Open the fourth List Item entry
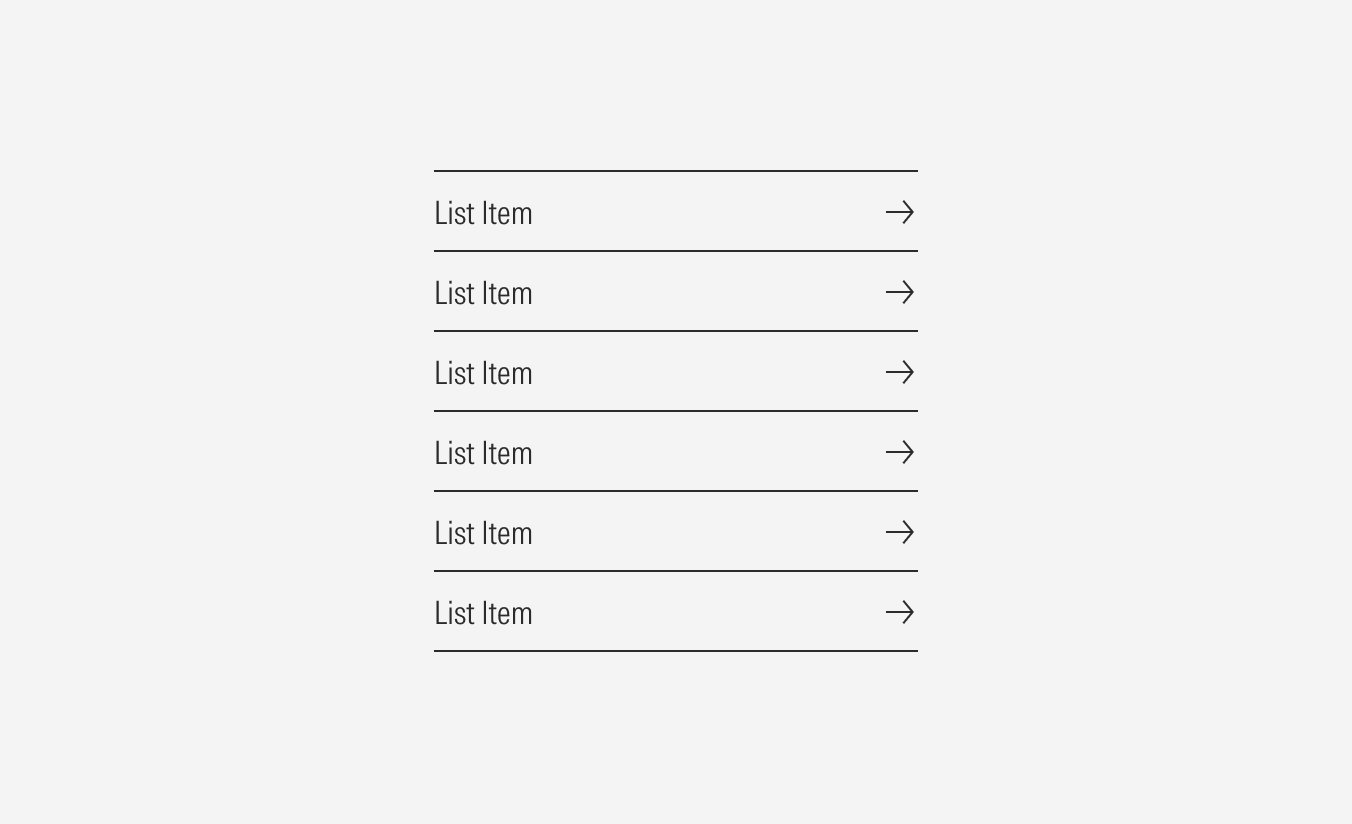The width and height of the screenshot is (1352, 824). pos(483,453)
